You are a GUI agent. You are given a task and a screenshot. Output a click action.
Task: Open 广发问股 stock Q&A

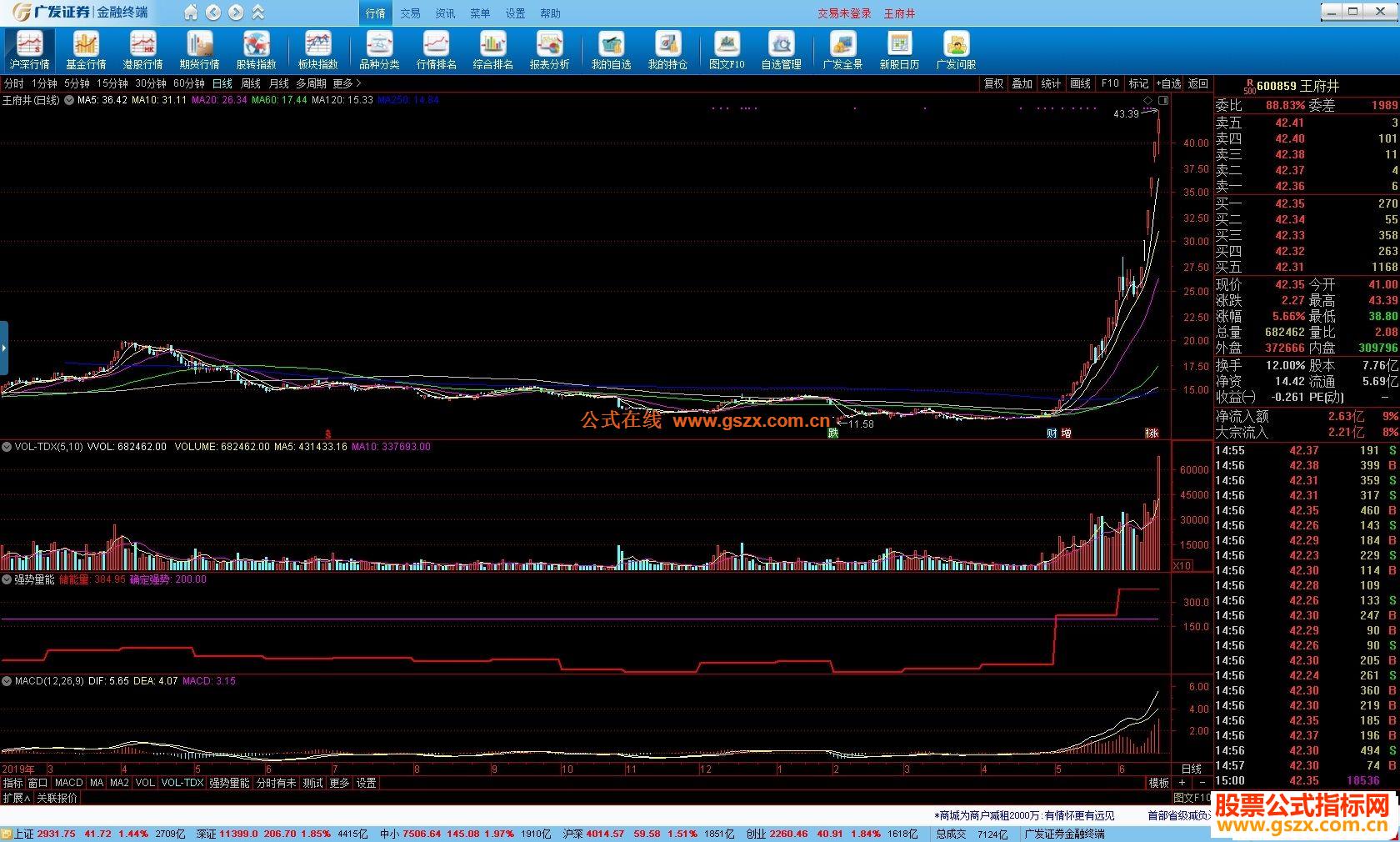[x=956, y=50]
